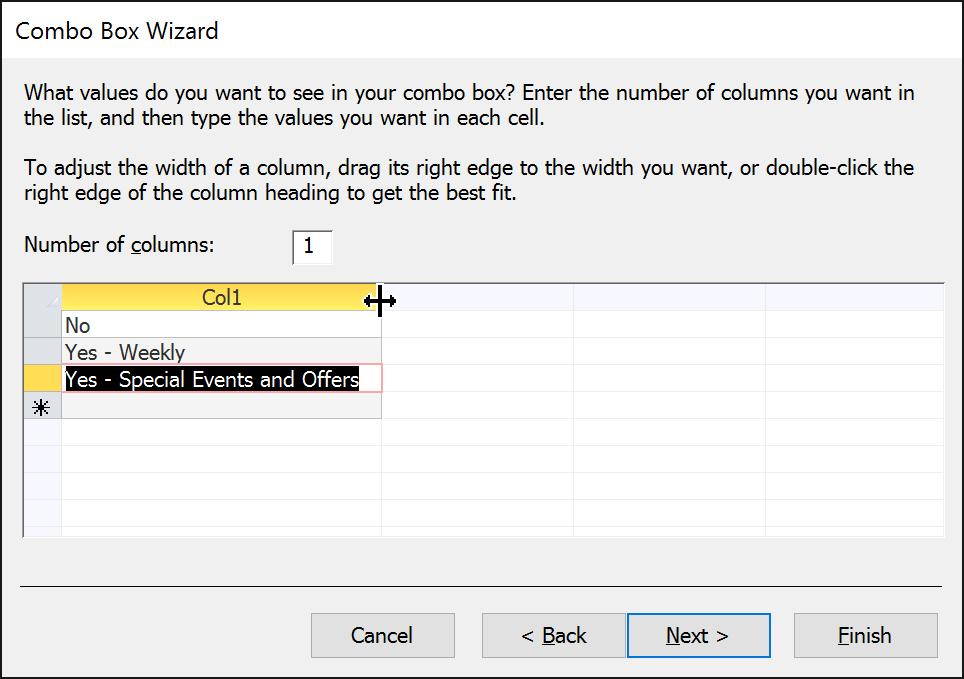Click inside the Number of columns field
Viewport: 964px width, 679px height.
tap(311, 247)
